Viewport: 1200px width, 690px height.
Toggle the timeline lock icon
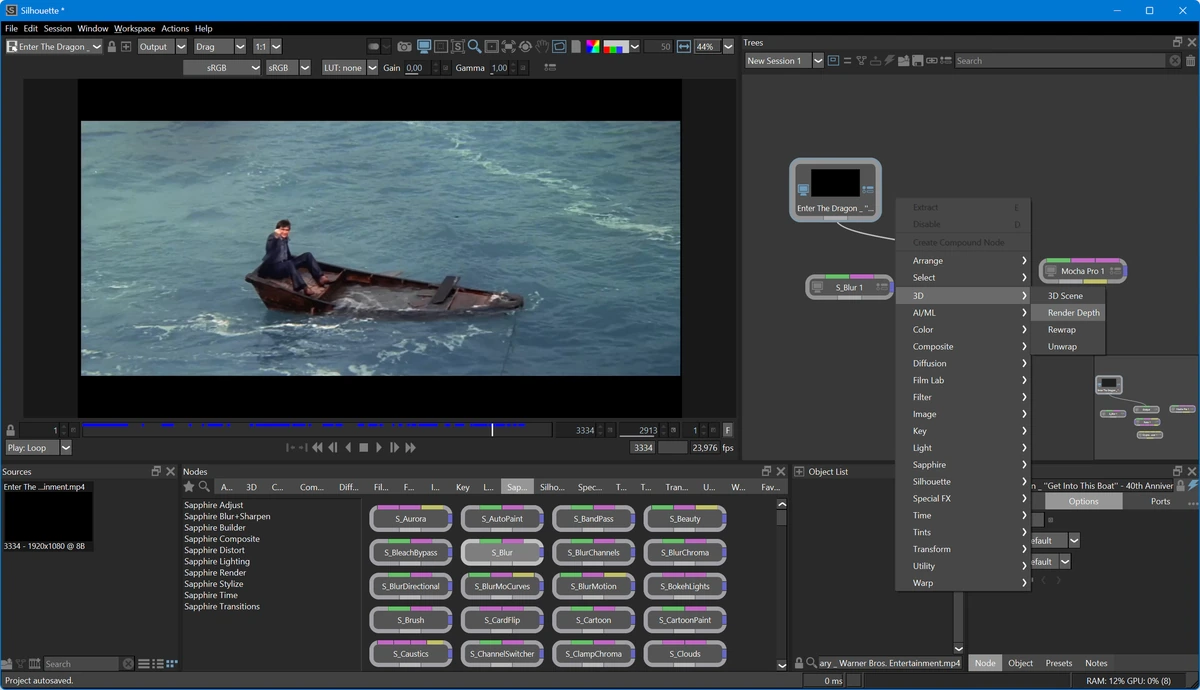11,430
